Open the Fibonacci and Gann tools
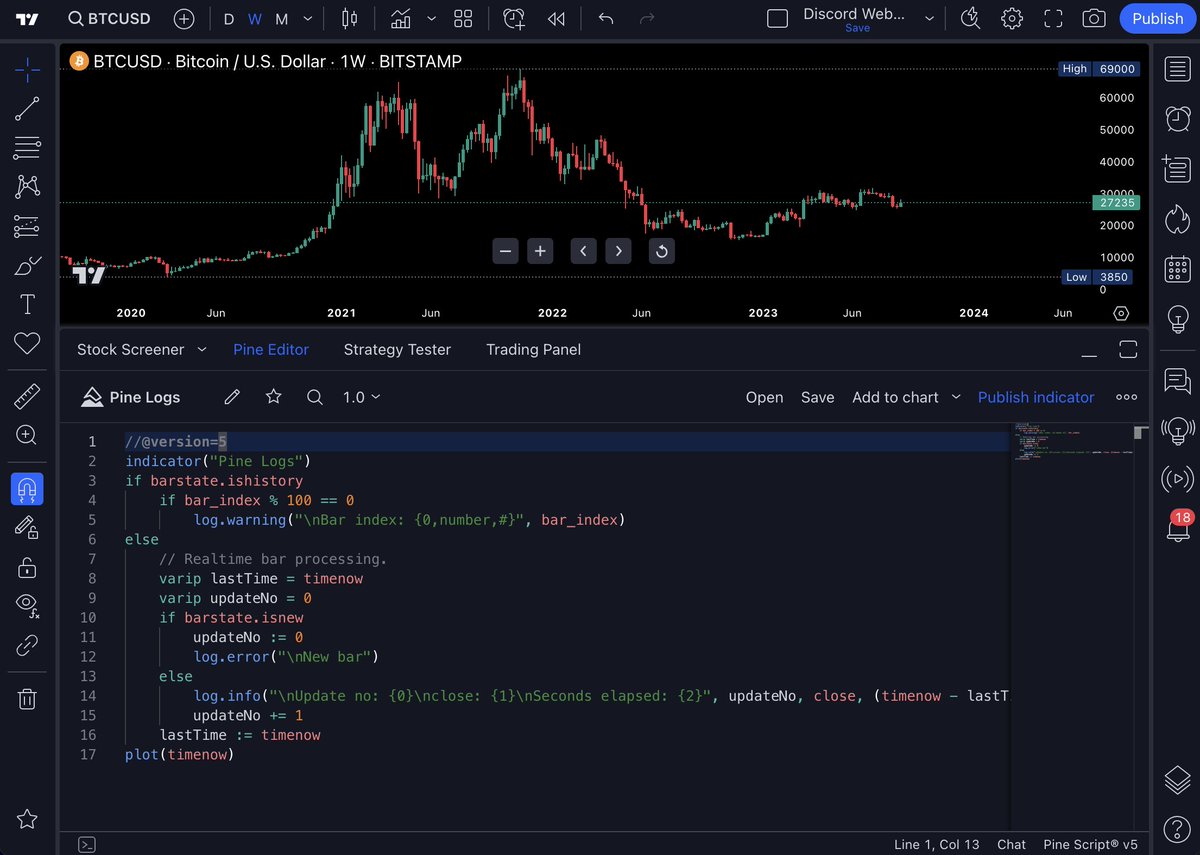The image size is (1200, 855). point(27,148)
